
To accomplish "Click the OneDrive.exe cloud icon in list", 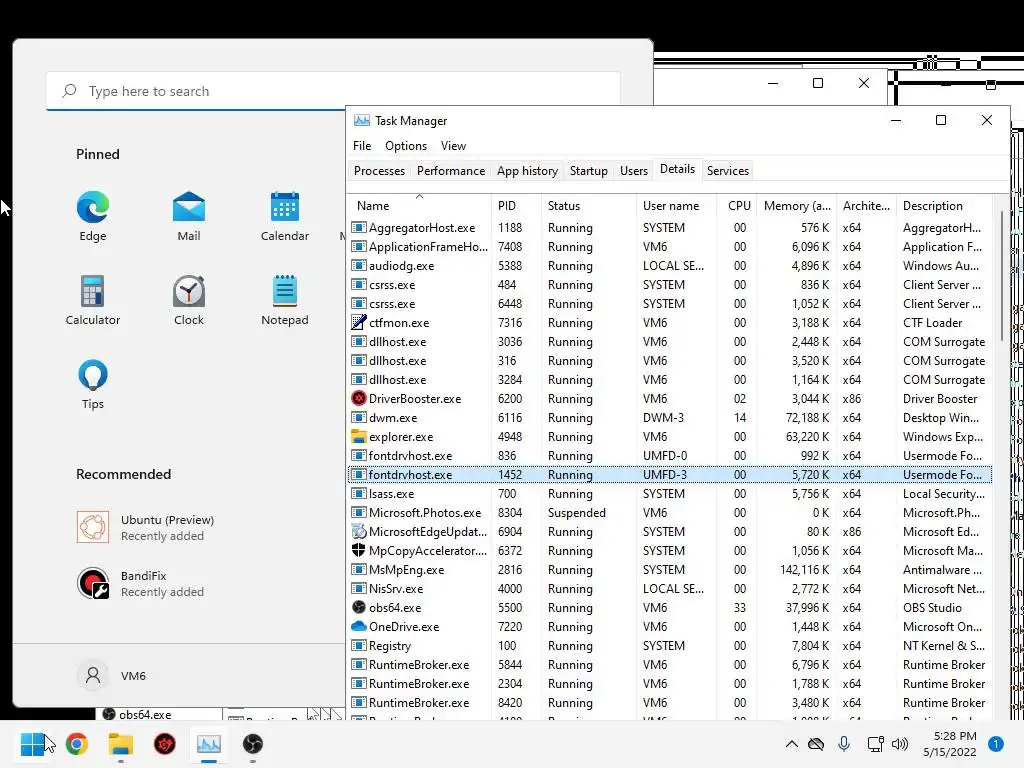I will pos(359,626).
